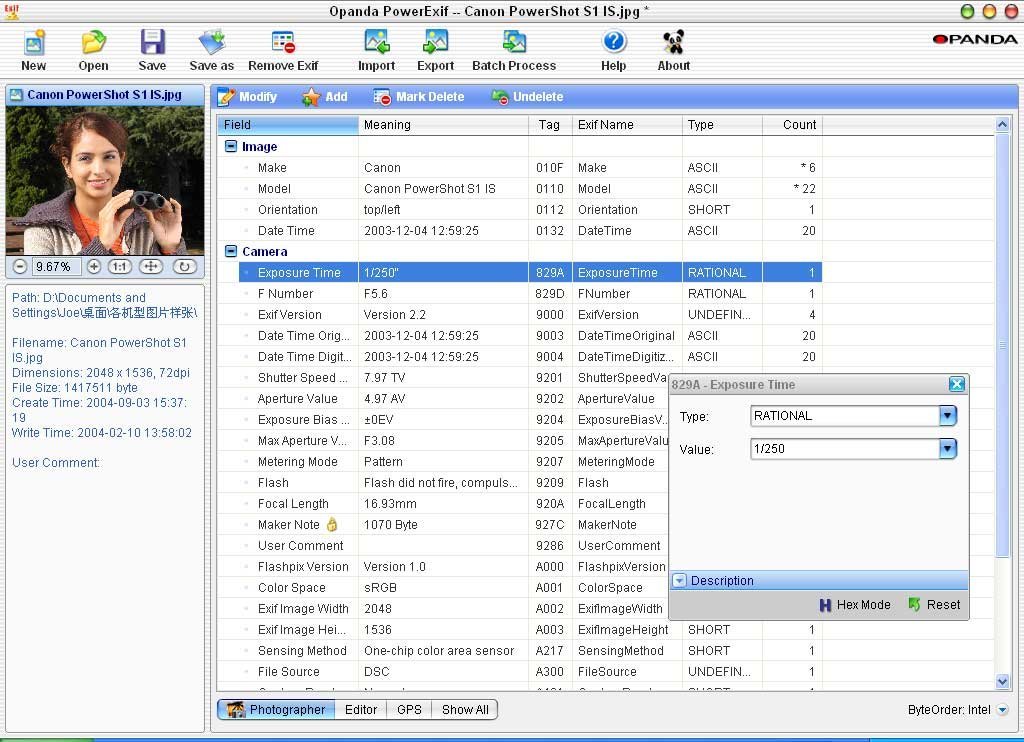This screenshot has height=742, width=1024.
Task: Switch to the GPS tab
Action: pyautogui.click(x=409, y=710)
